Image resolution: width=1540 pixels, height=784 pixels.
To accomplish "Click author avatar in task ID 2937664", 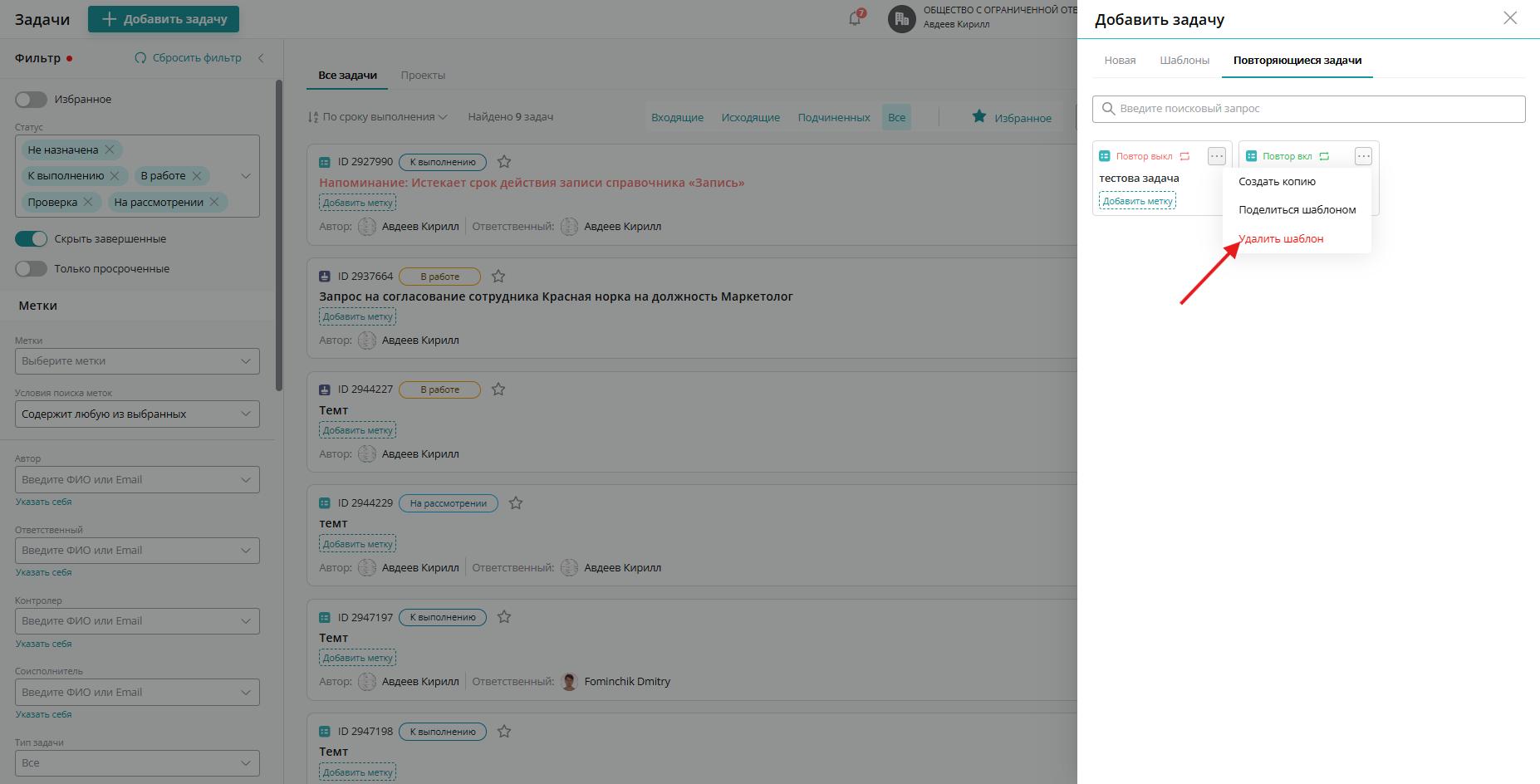I will click(367, 341).
